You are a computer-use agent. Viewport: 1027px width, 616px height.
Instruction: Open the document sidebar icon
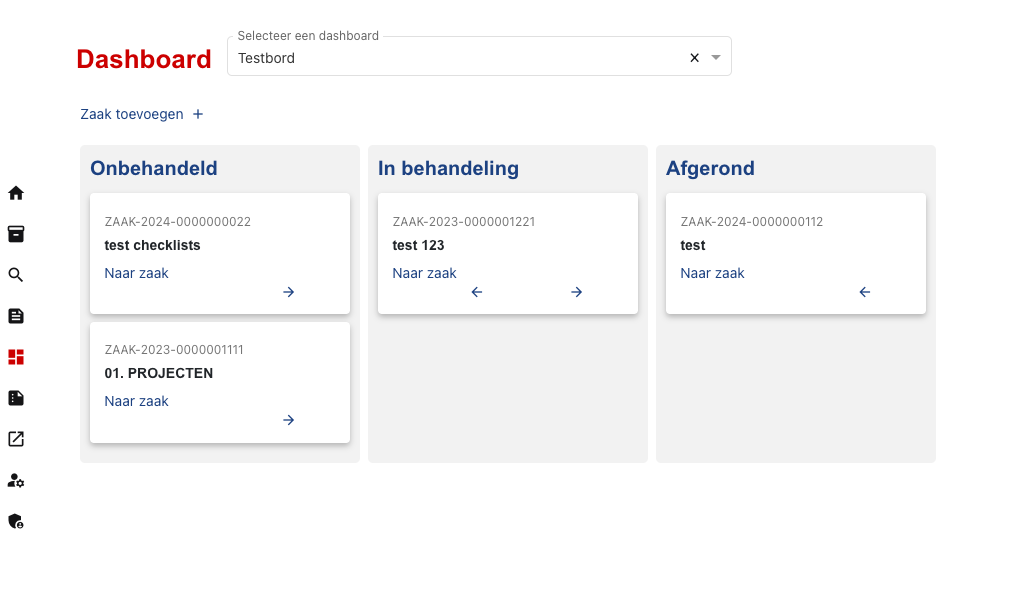16,316
